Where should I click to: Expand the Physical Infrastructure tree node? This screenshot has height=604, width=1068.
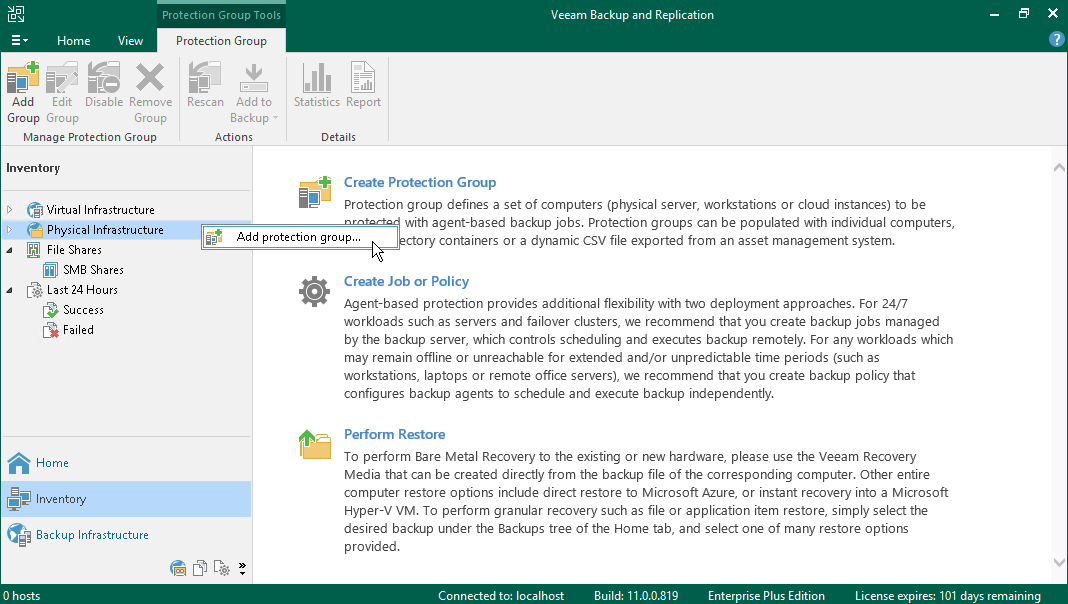[x=10, y=229]
